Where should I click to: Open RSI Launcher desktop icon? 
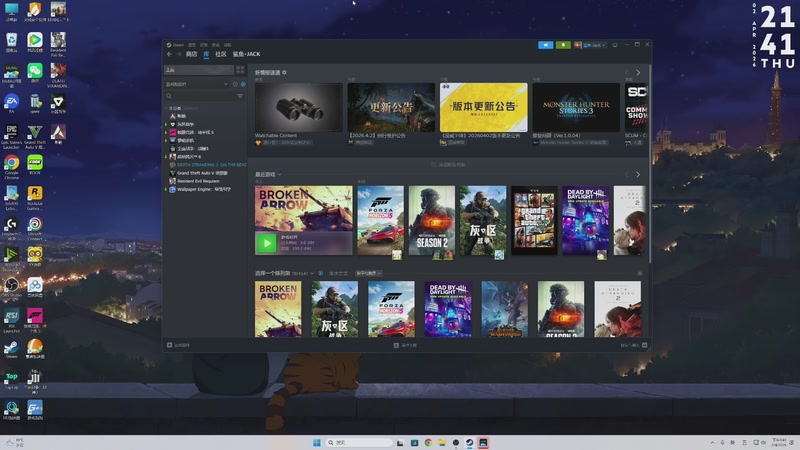[x=11, y=320]
